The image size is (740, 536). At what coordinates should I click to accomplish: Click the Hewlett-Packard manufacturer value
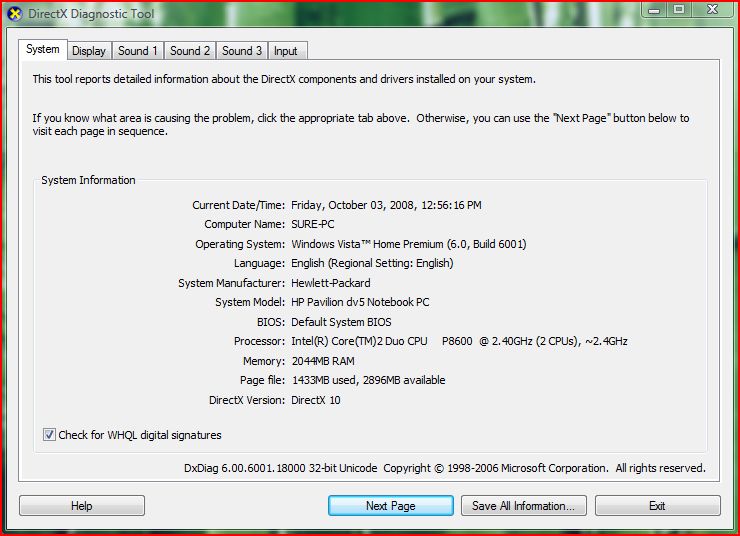(330, 283)
